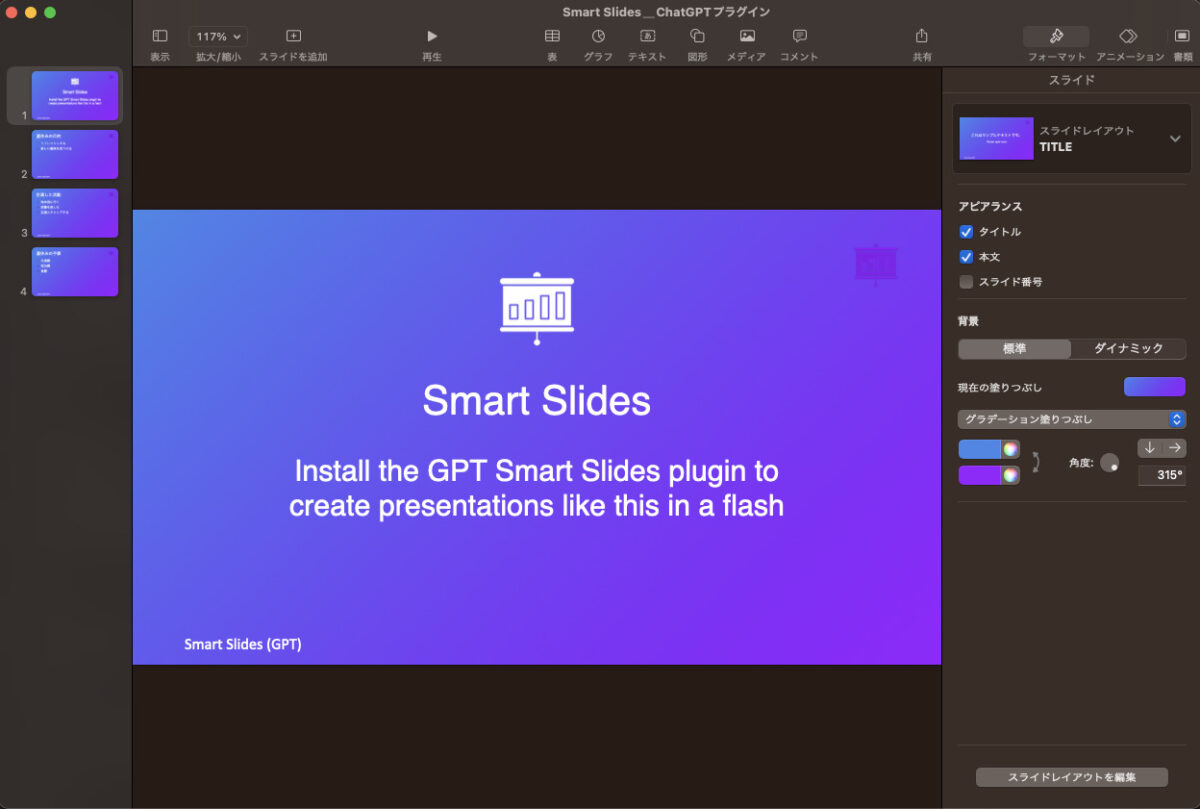
Task: Open the Shapes (図形) icon
Action: coord(697,37)
